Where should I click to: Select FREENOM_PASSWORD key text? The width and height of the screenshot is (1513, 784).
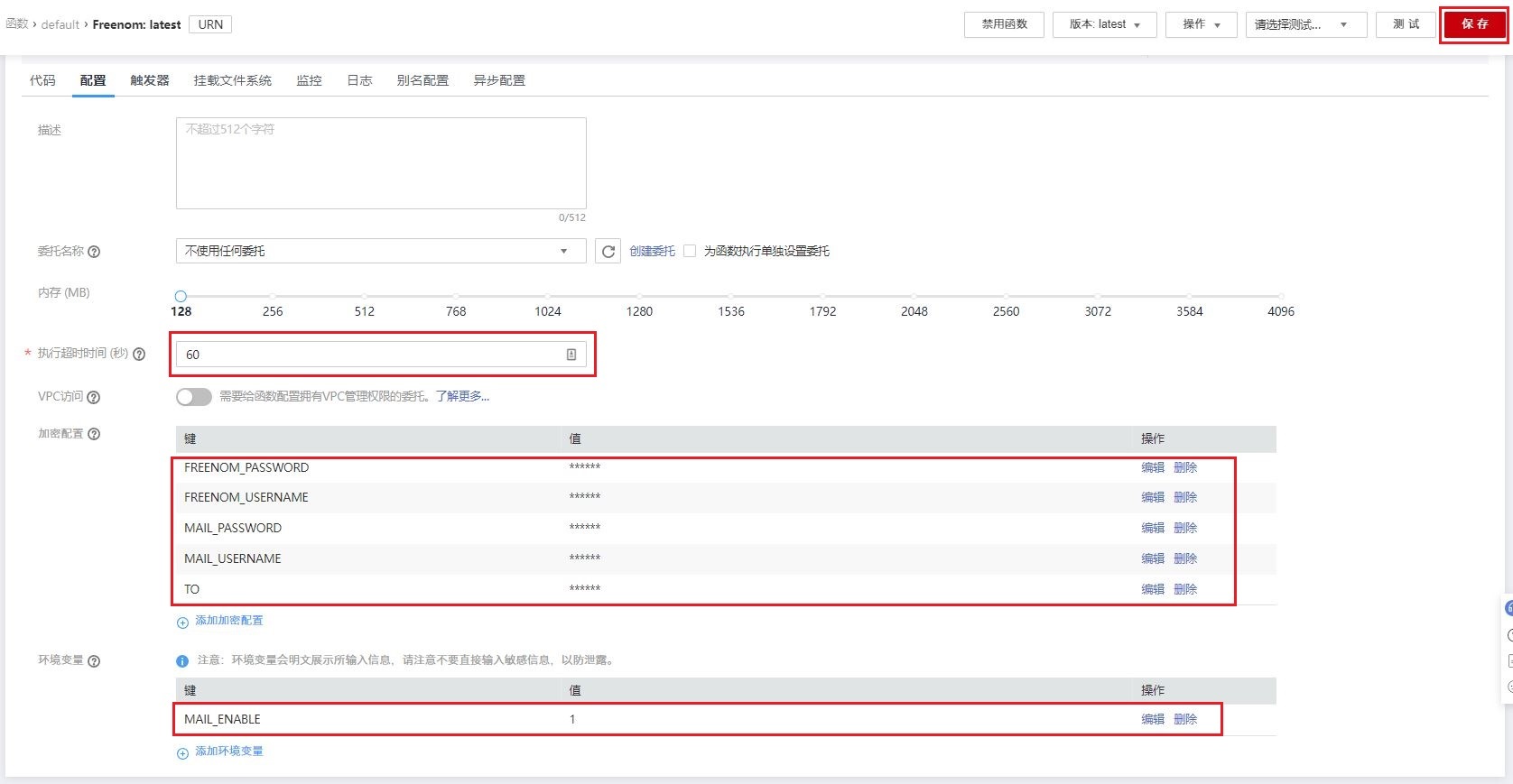[246, 467]
